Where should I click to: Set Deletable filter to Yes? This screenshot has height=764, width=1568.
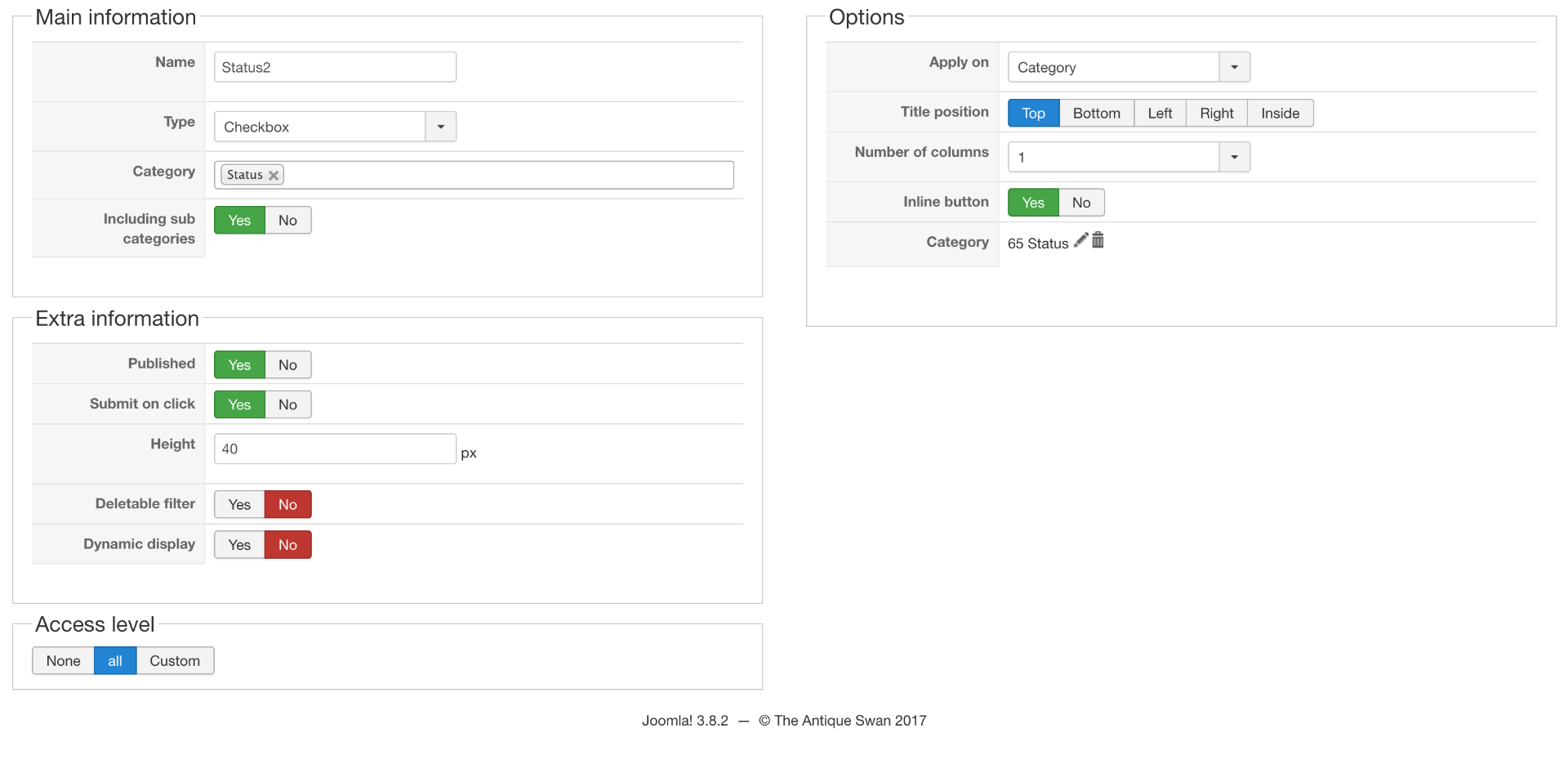click(x=239, y=505)
